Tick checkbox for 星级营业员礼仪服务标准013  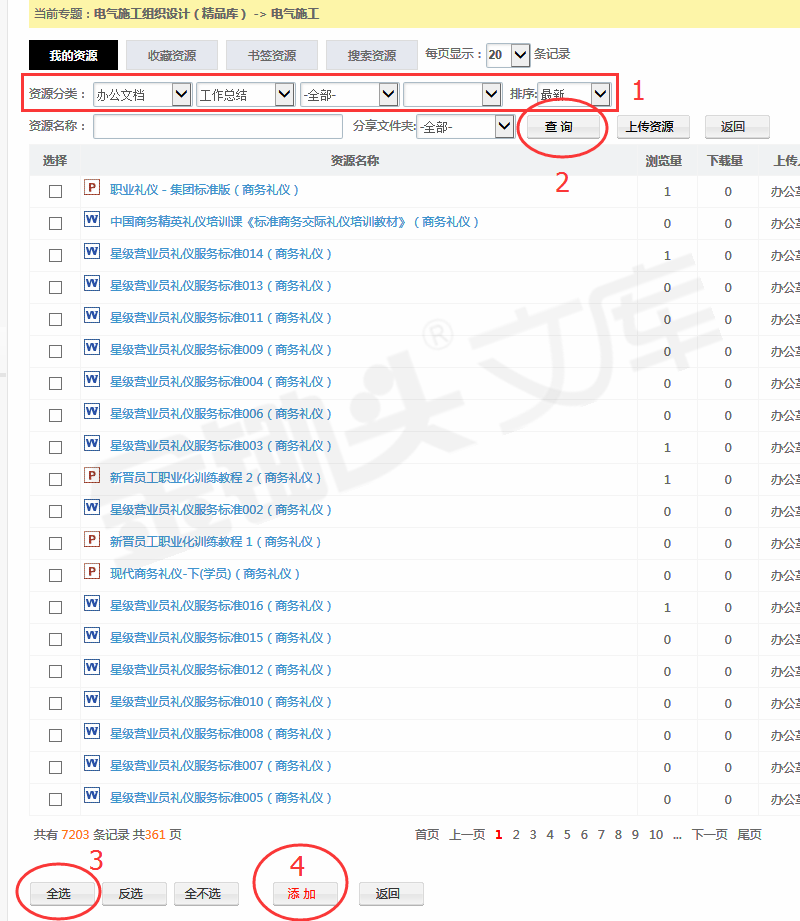[56, 287]
